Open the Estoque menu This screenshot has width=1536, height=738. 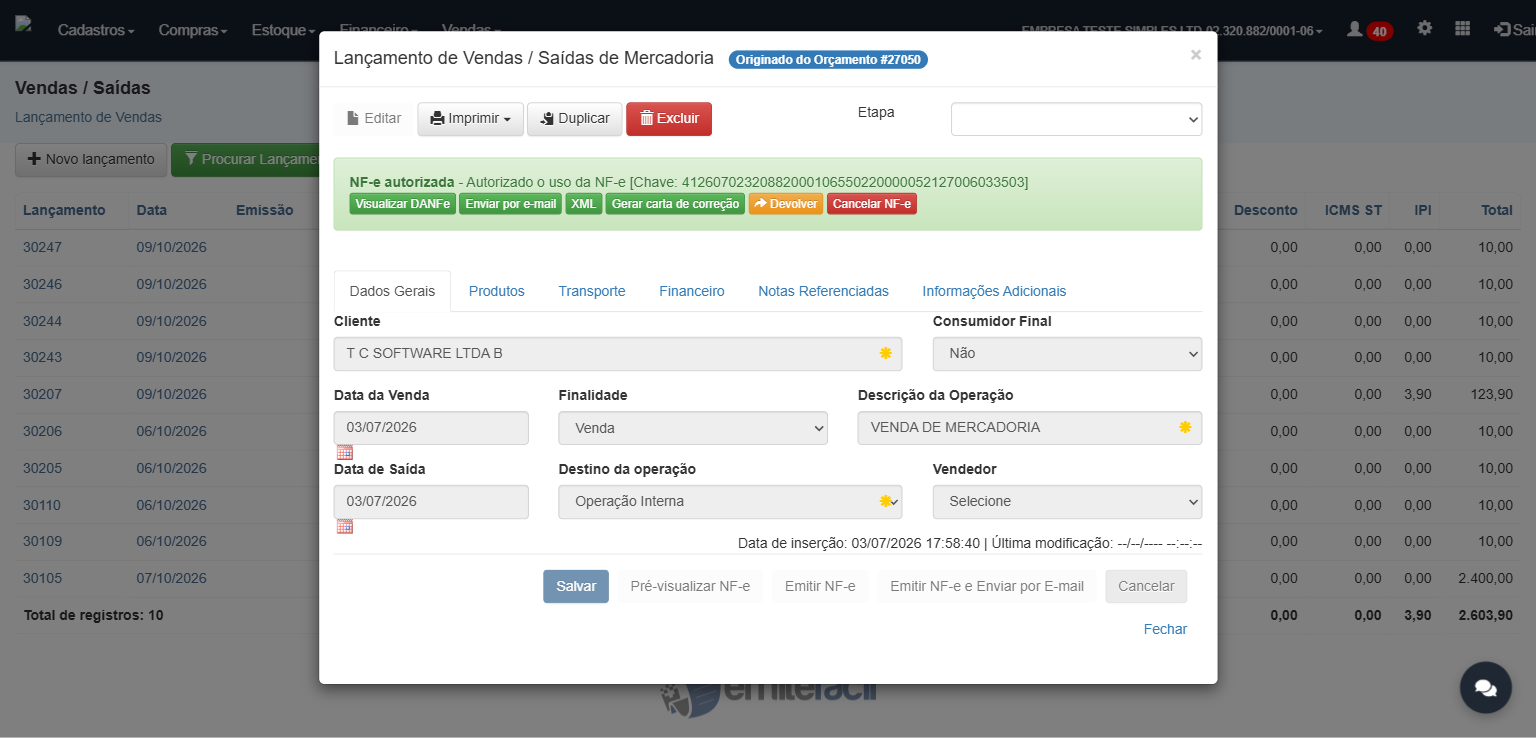(283, 30)
